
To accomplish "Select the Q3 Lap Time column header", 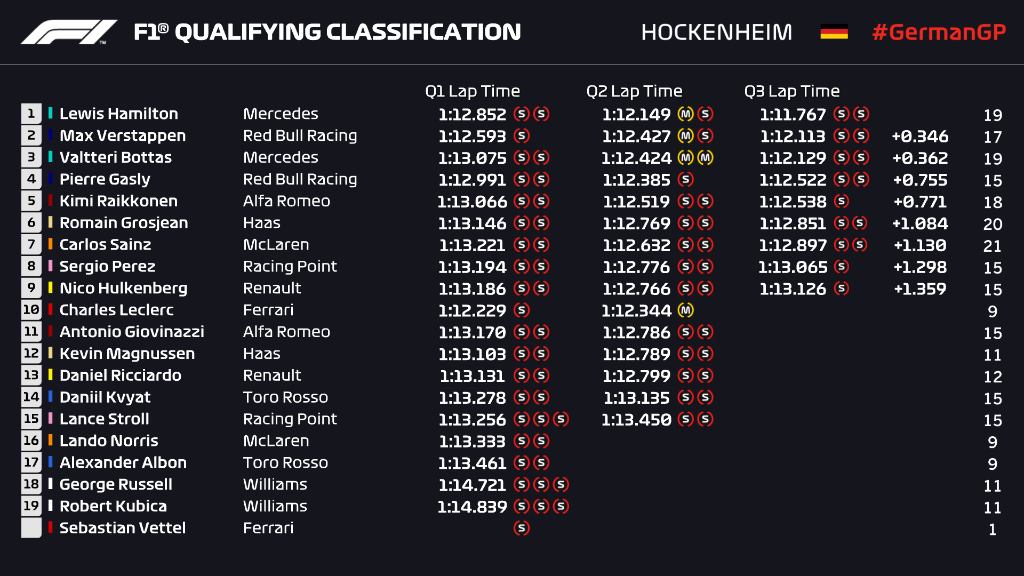I will [x=792, y=91].
